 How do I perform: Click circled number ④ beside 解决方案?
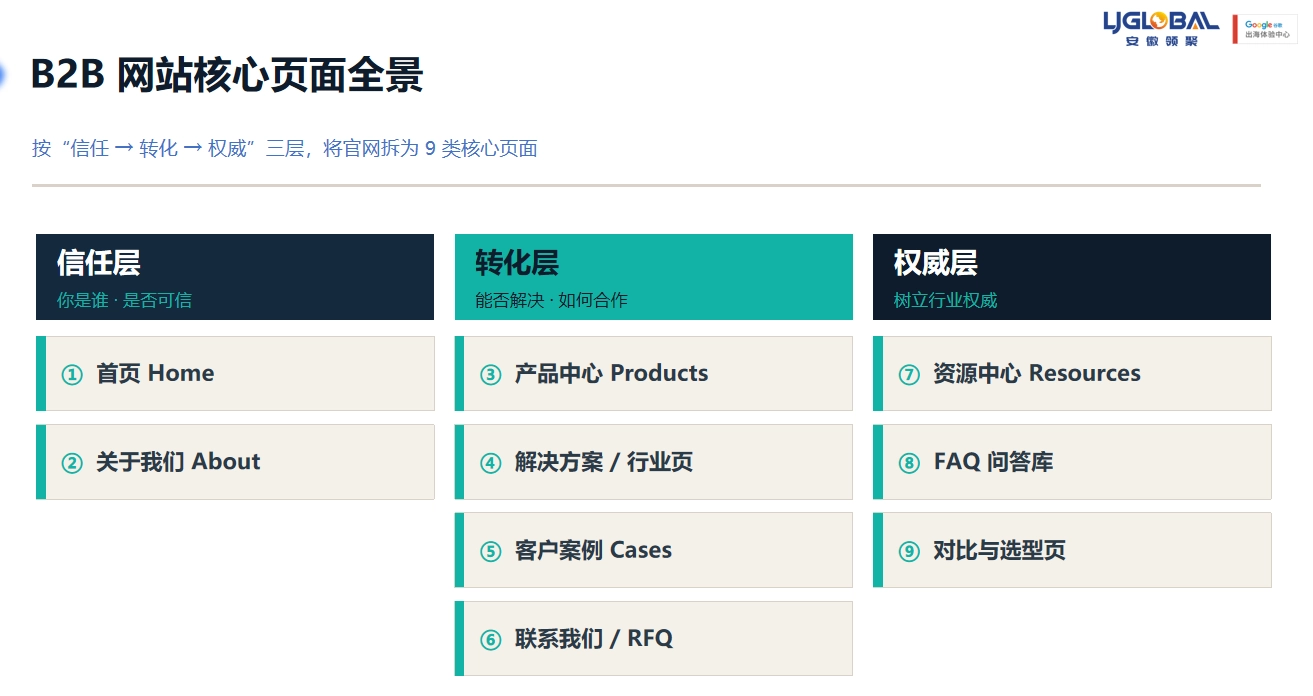490,463
